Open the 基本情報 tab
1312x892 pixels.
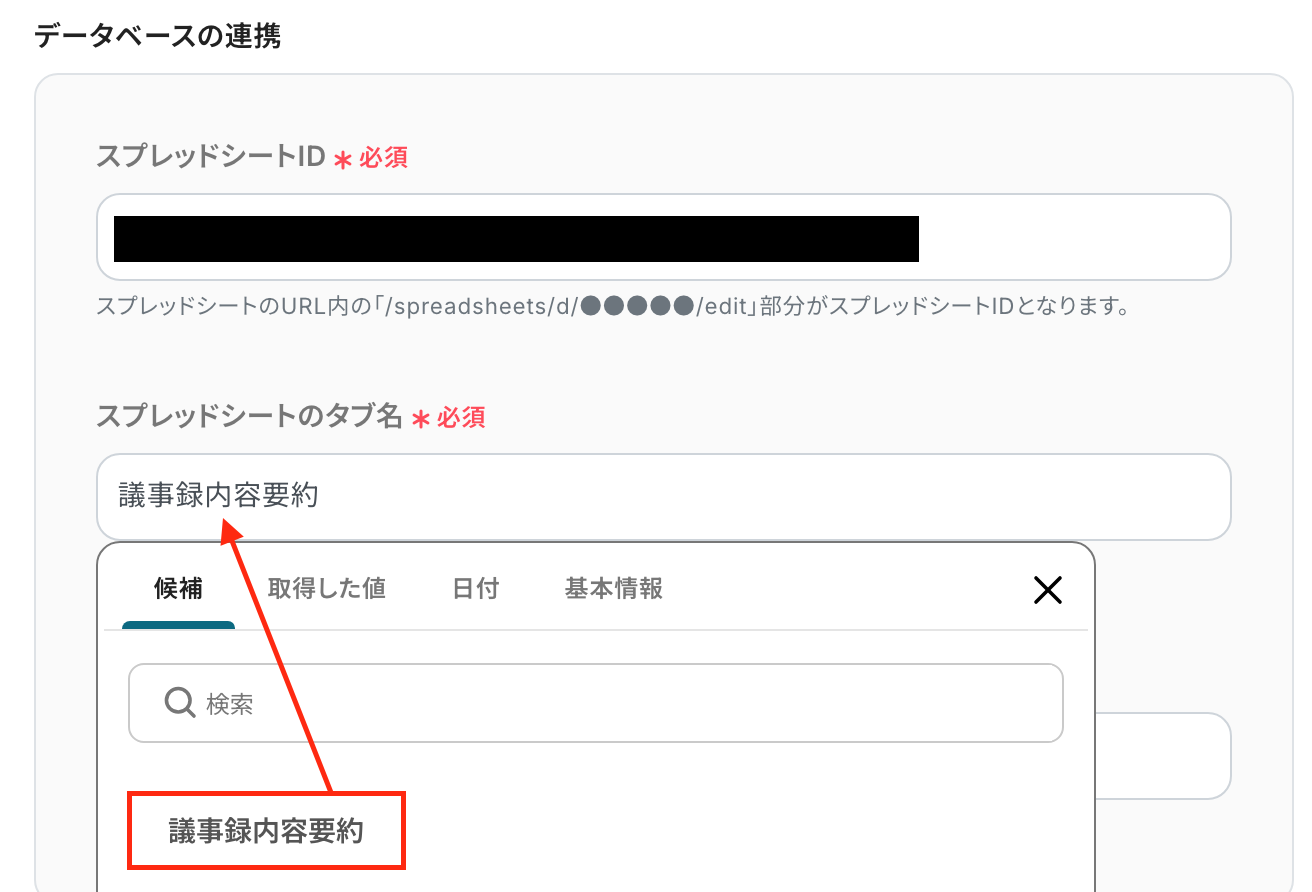click(x=613, y=589)
